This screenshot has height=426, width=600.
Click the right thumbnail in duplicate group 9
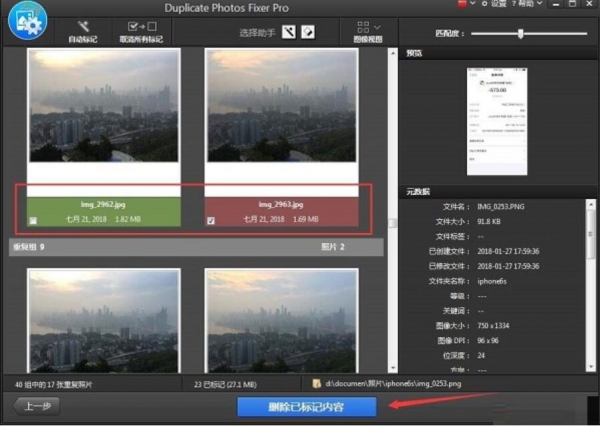[x=282, y=321]
